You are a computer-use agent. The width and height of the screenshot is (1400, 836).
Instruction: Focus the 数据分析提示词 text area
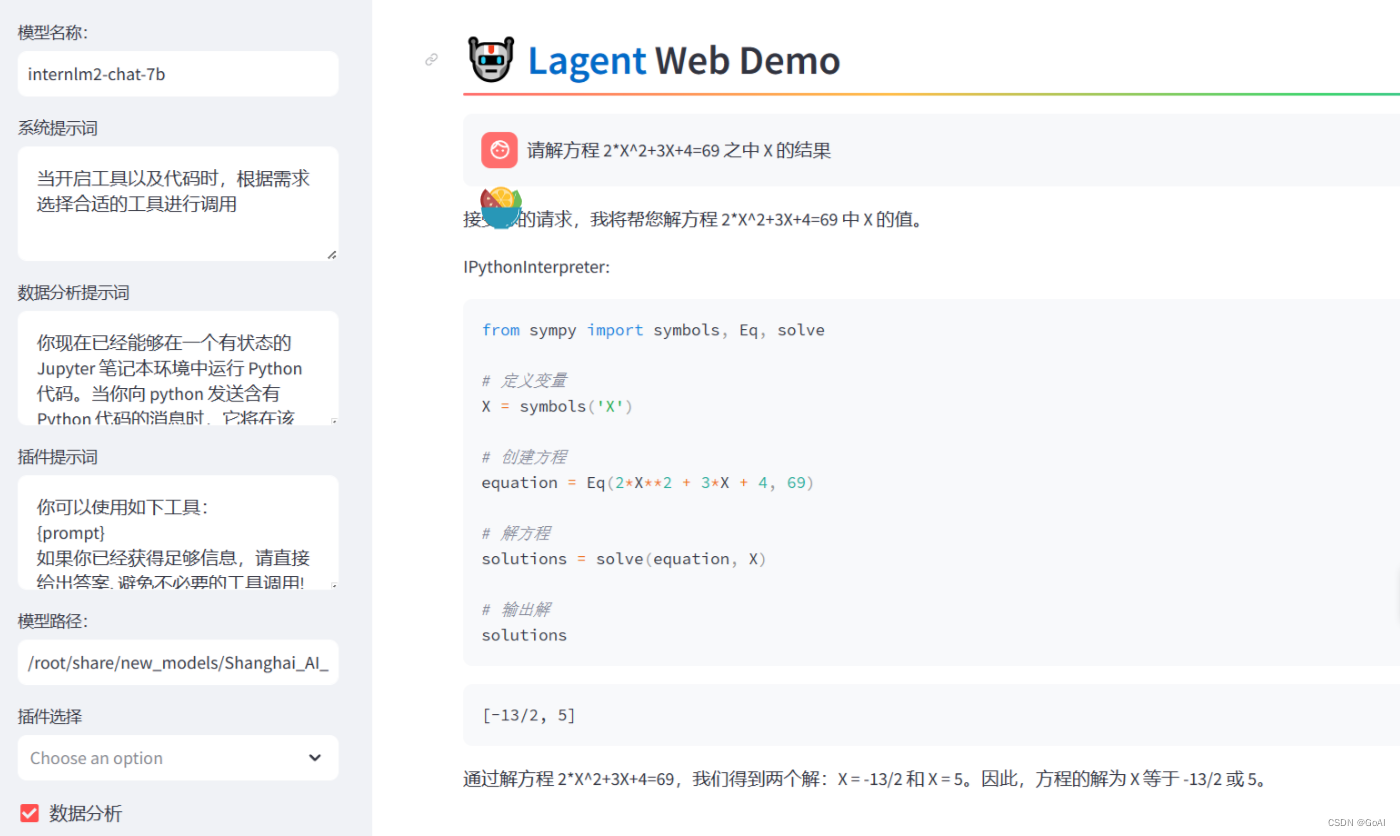point(178,368)
